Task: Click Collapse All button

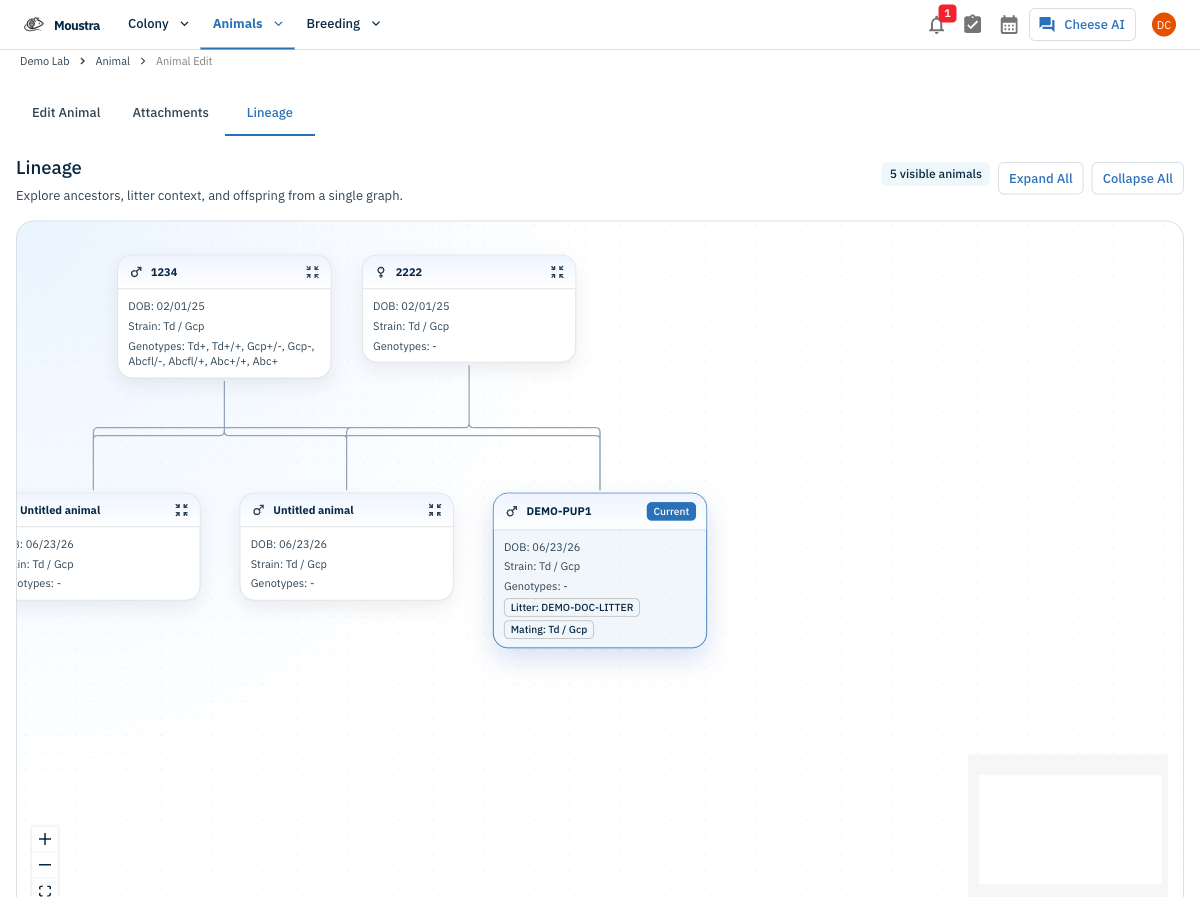Action: point(1138,178)
